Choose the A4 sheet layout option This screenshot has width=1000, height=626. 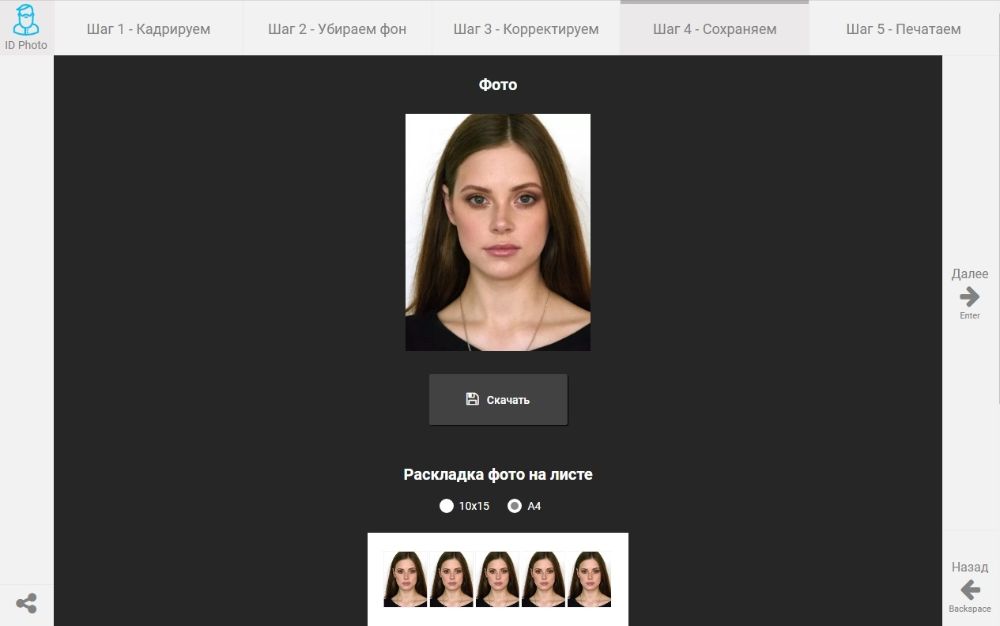coord(515,506)
